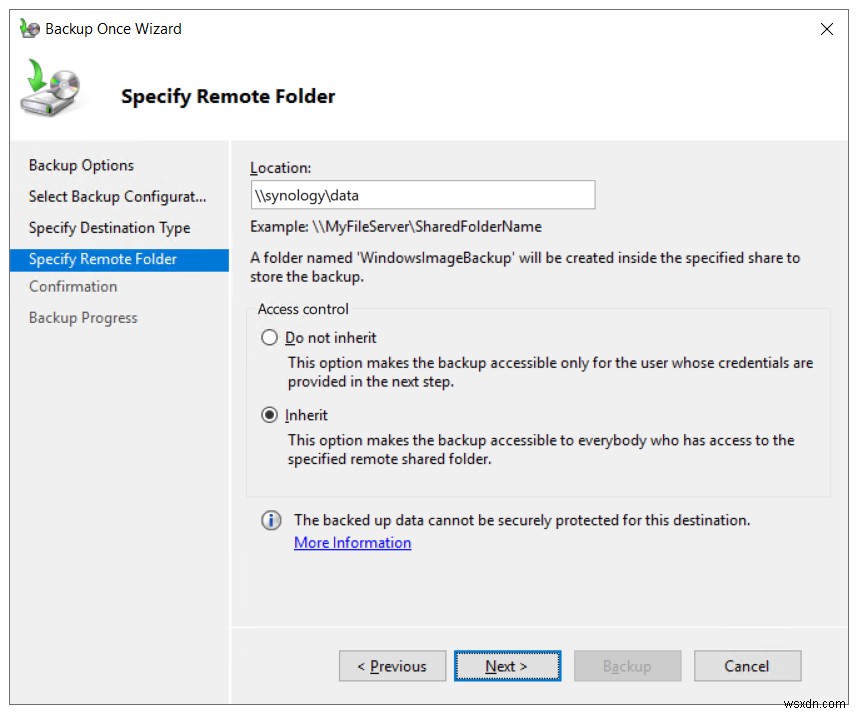
Task: Go to the Specify Destination Type step
Action: pyautogui.click(x=109, y=227)
